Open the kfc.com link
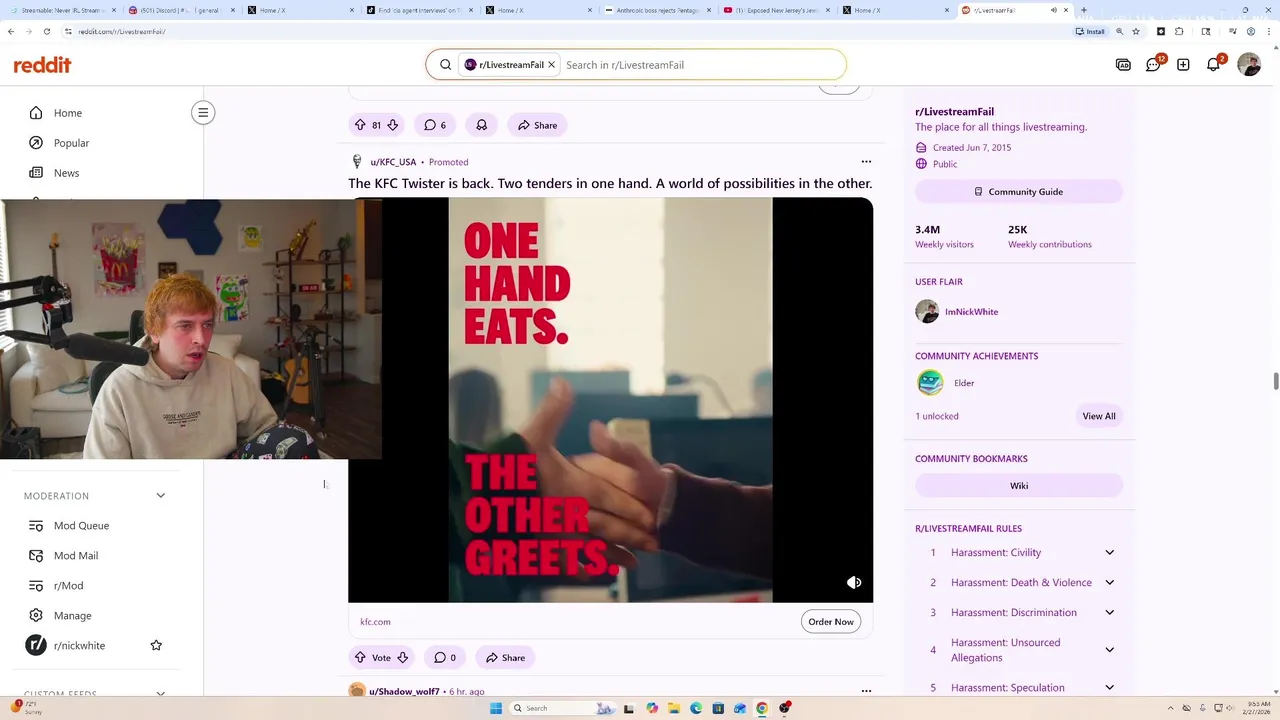 [375, 622]
